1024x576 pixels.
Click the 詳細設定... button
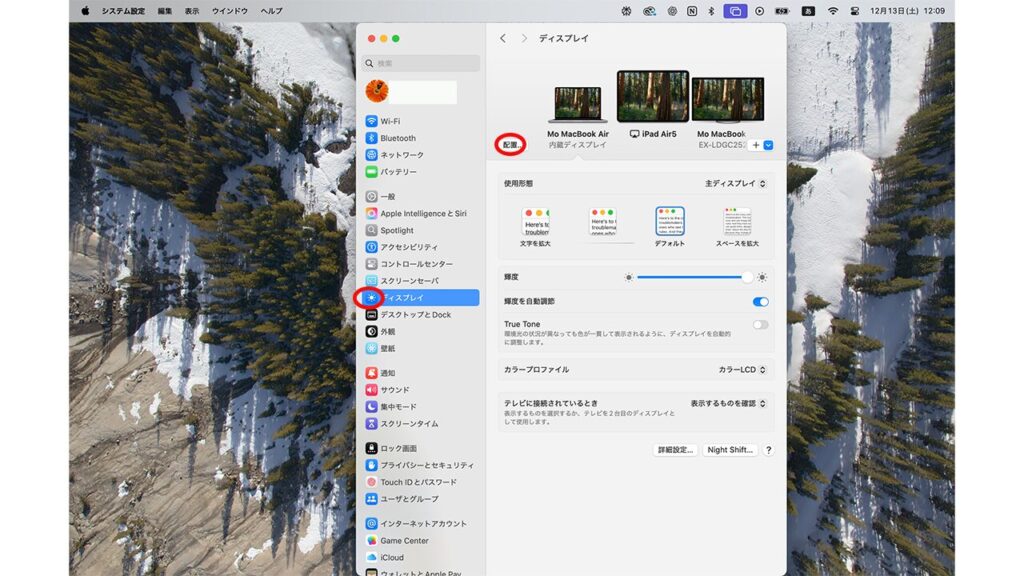tap(675, 450)
